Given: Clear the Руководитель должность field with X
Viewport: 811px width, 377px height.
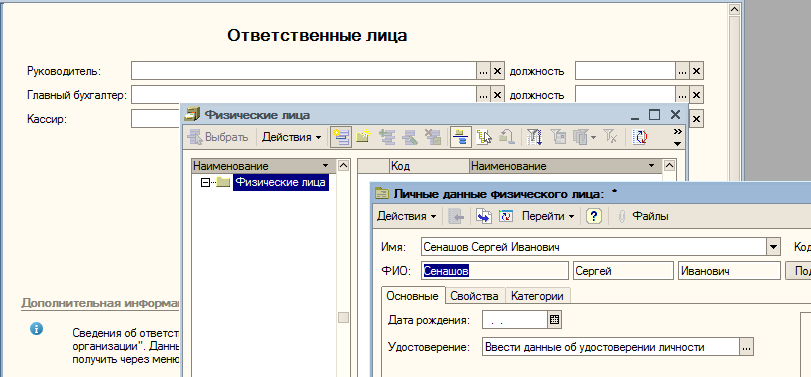Looking at the screenshot, I should click(697, 71).
